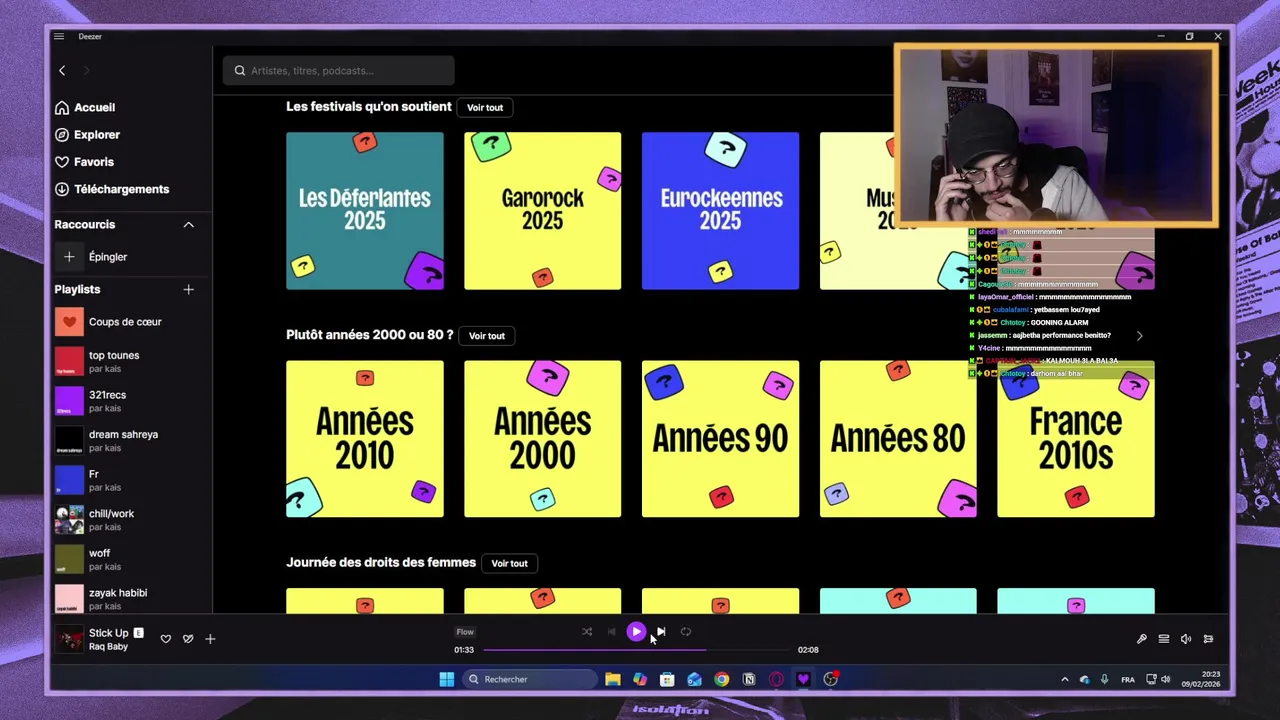1280x720 pixels.
Task: Click the Épingler plus icon
Action: coord(69,257)
